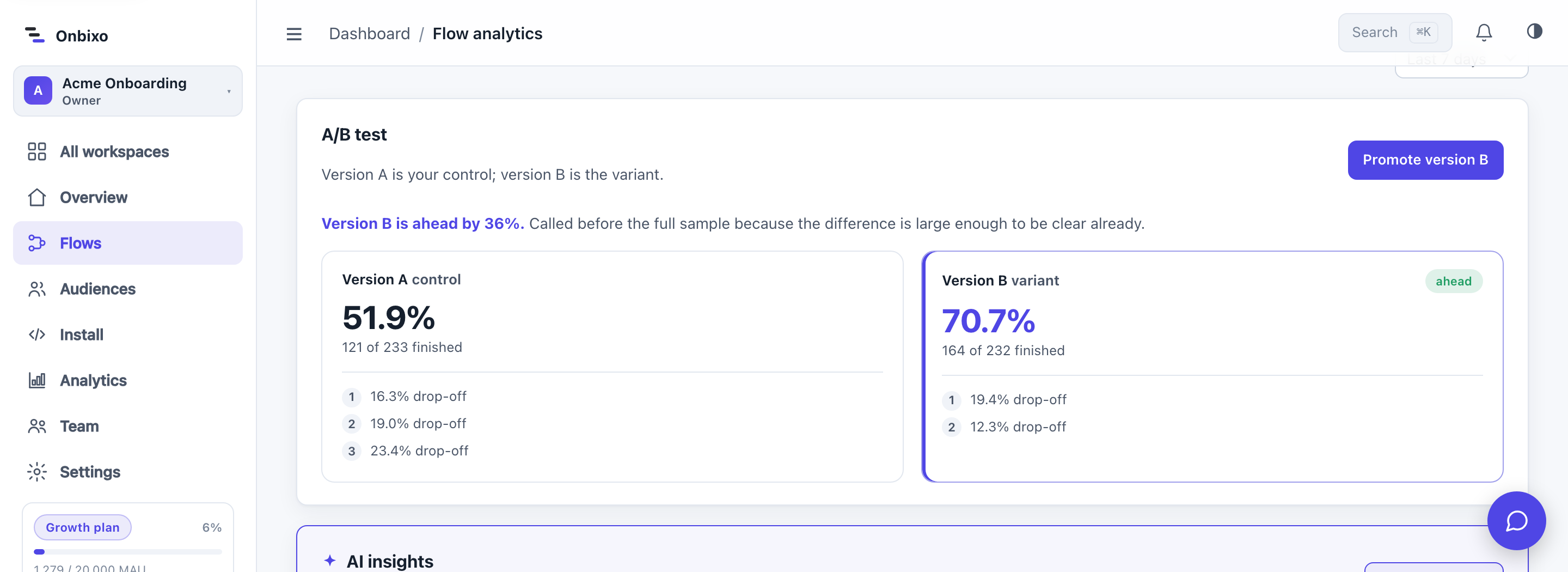Navigate to Analytics
Viewport: 1568px width, 572px height.
click(128, 380)
